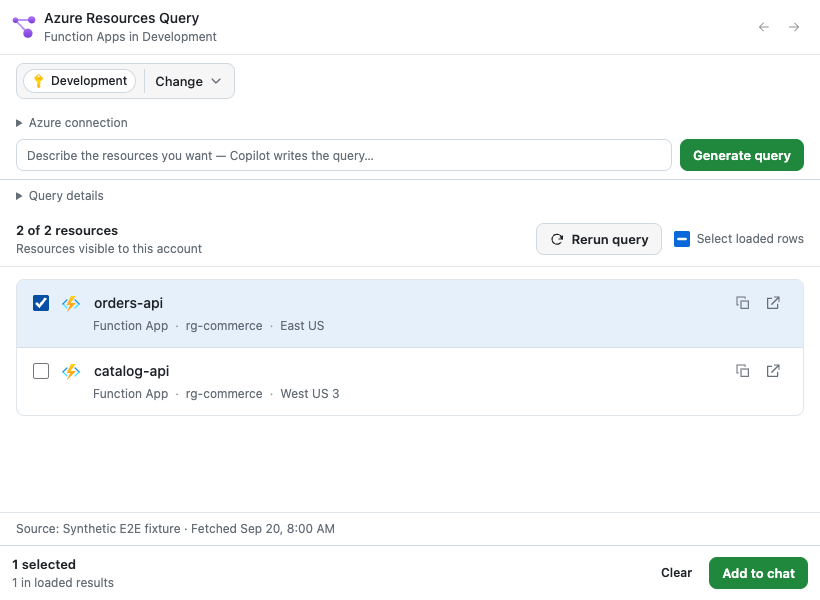The height and width of the screenshot is (600, 820).
Task: Click the Rerun query button
Action: click(599, 239)
